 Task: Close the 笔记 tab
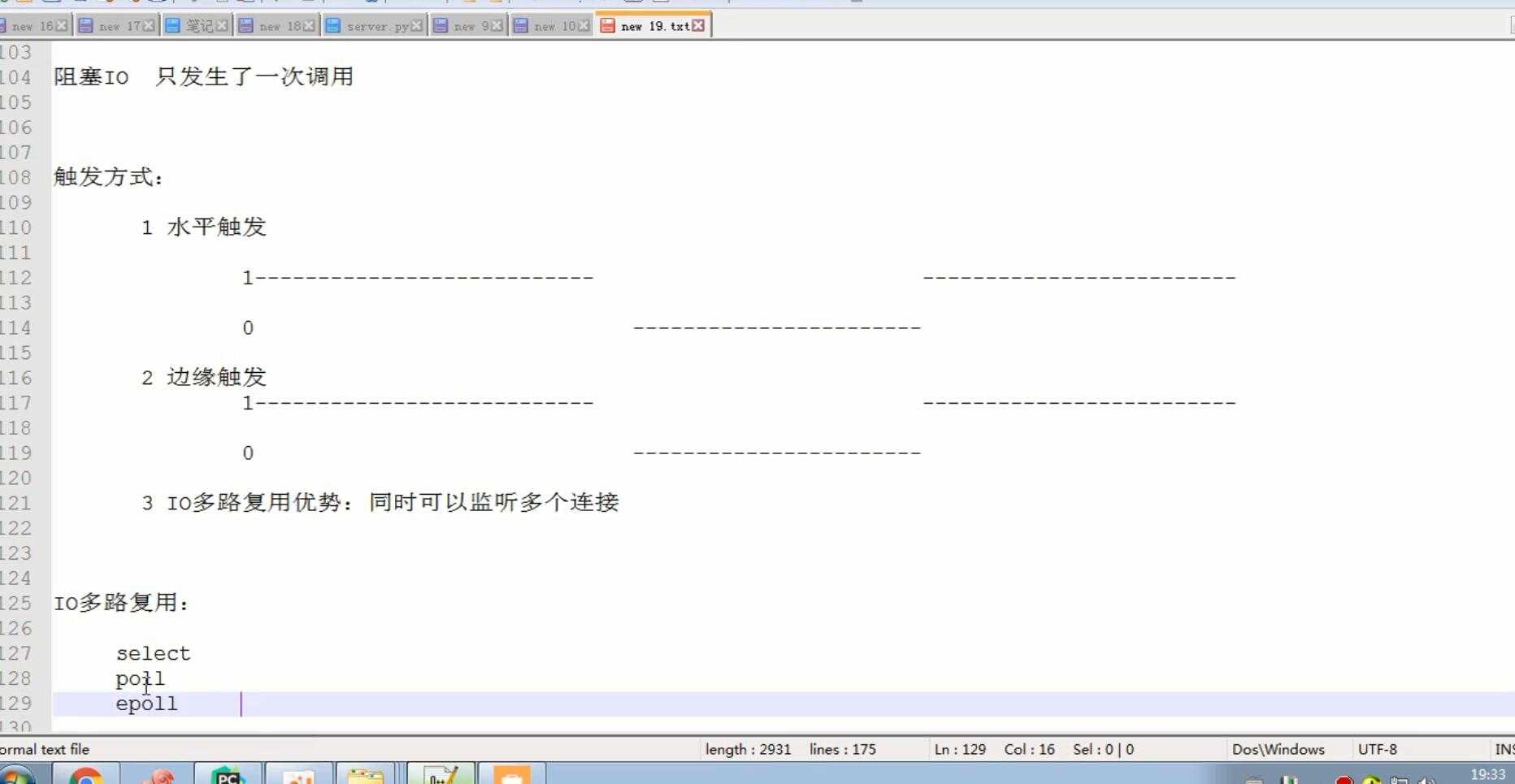(x=221, y=26)
